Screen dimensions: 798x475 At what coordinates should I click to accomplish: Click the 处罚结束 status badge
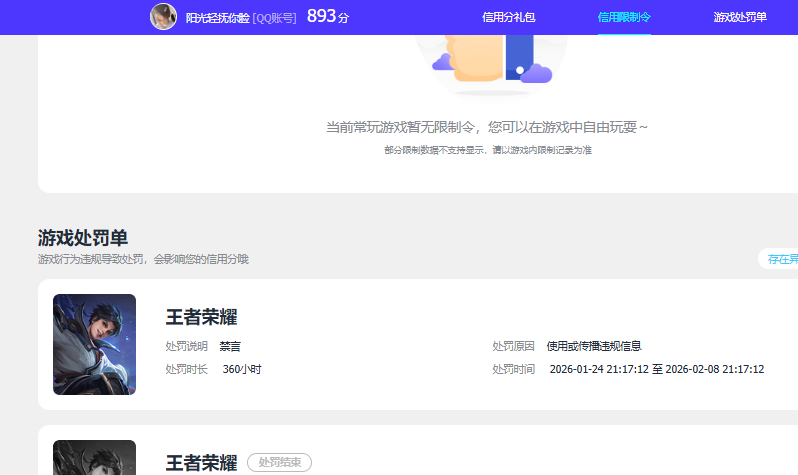[279, 462]
